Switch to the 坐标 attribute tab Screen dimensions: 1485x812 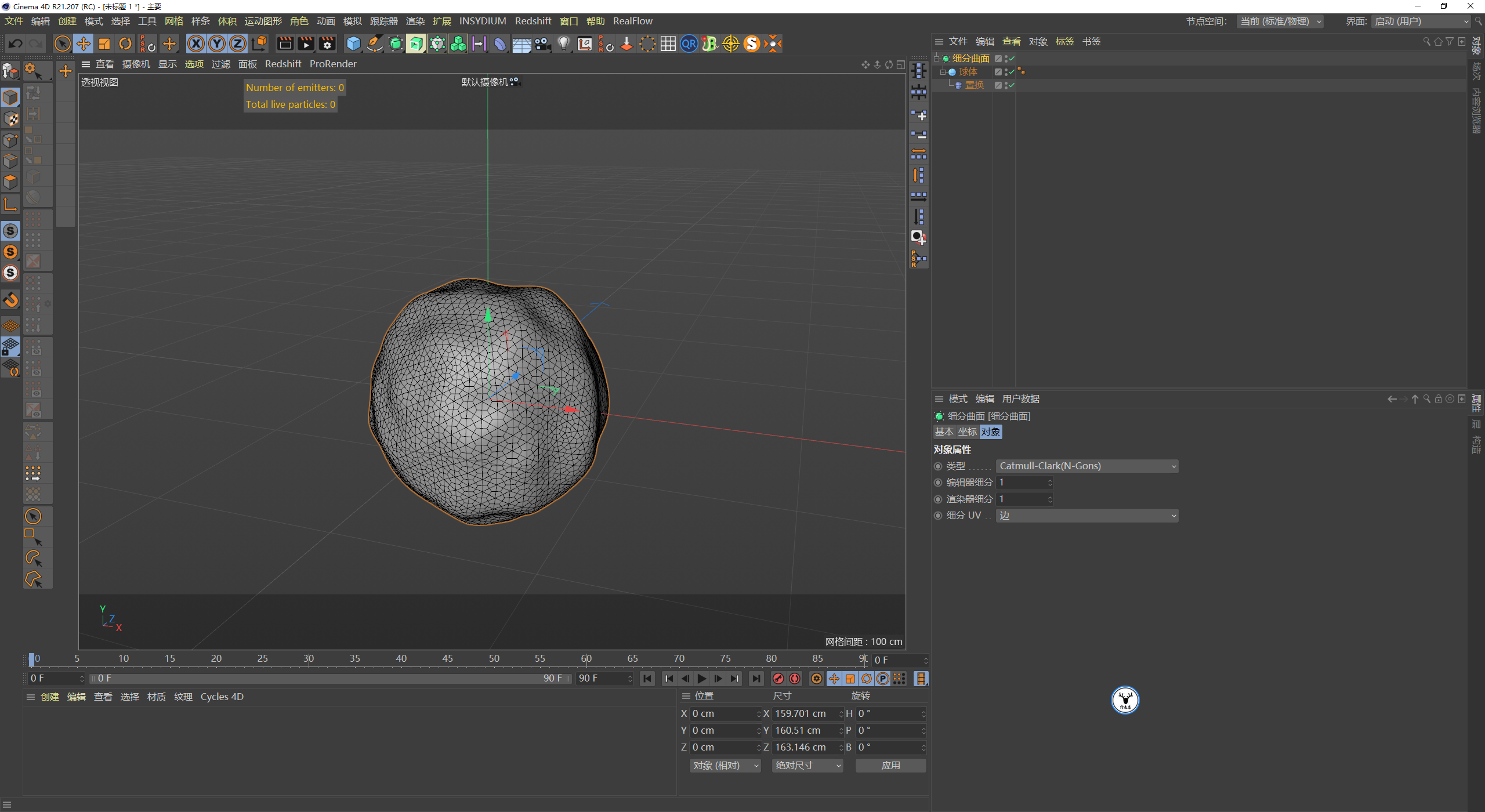967,432
